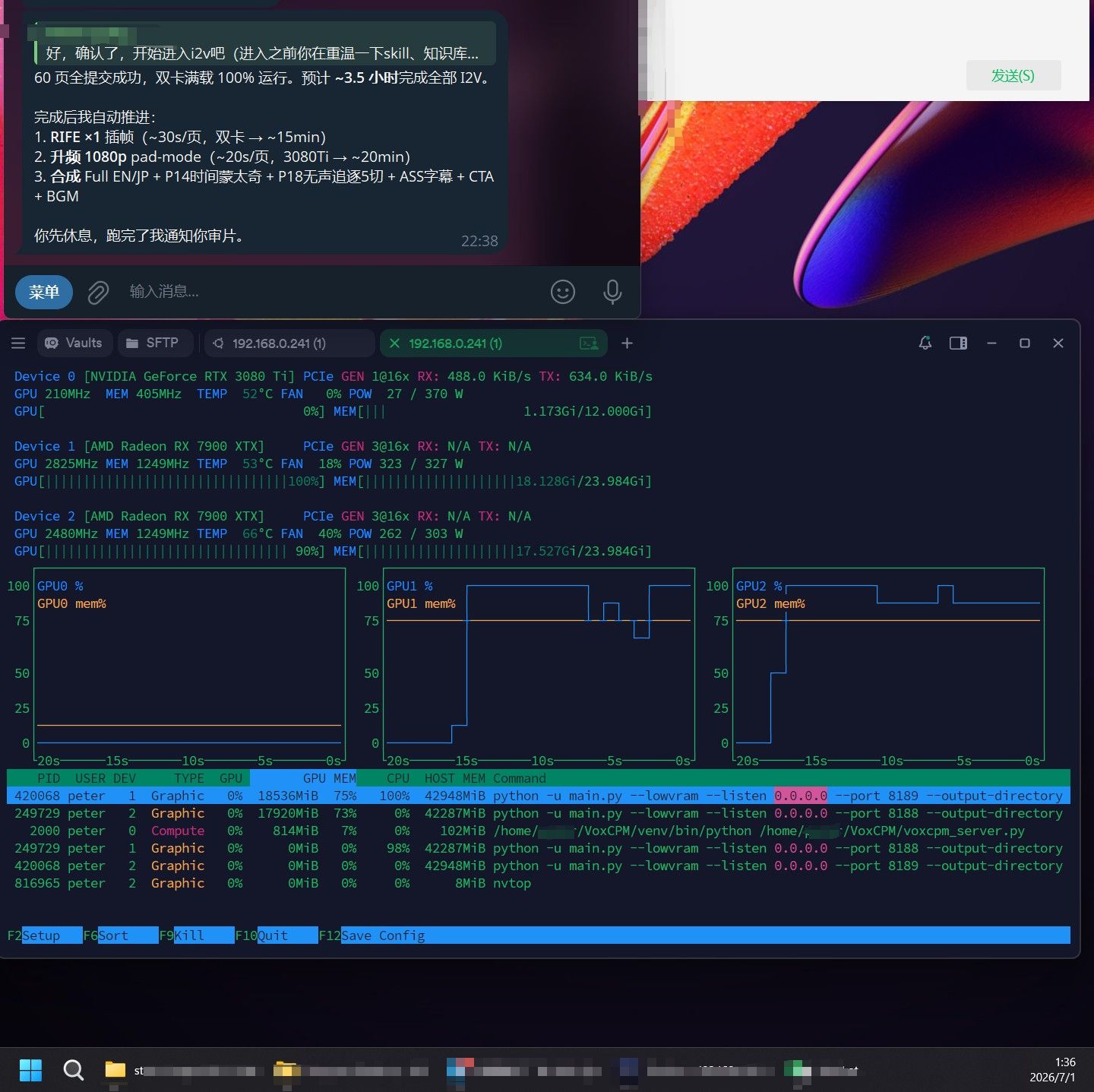
Task: Open the SFTP tab
Action: click(x=153, y=343)
